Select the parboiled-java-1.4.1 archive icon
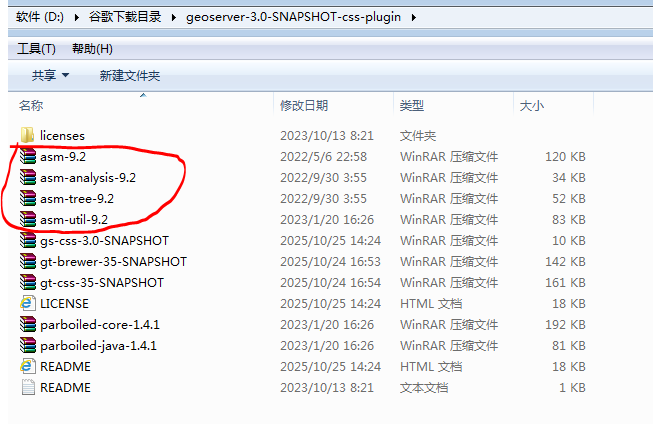 pos(27,345)
